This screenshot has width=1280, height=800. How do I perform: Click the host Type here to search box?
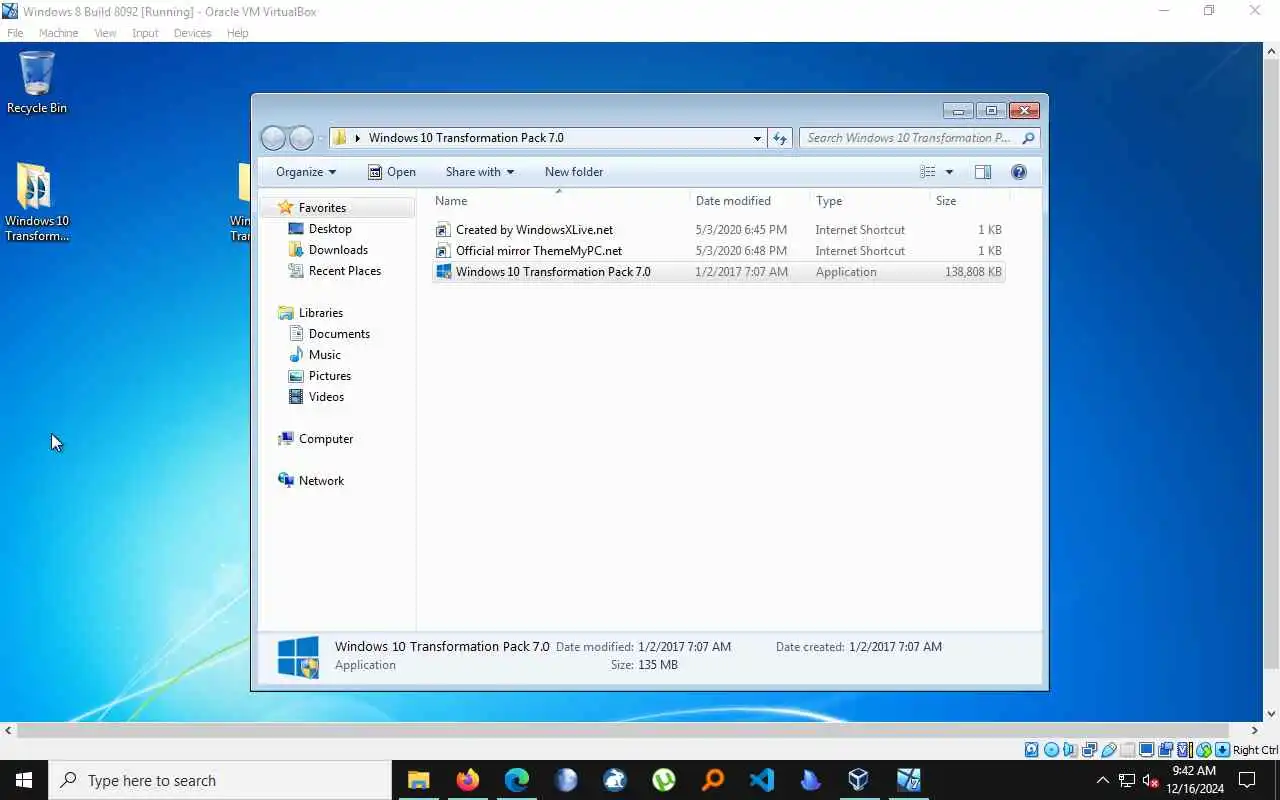[220, 780]
